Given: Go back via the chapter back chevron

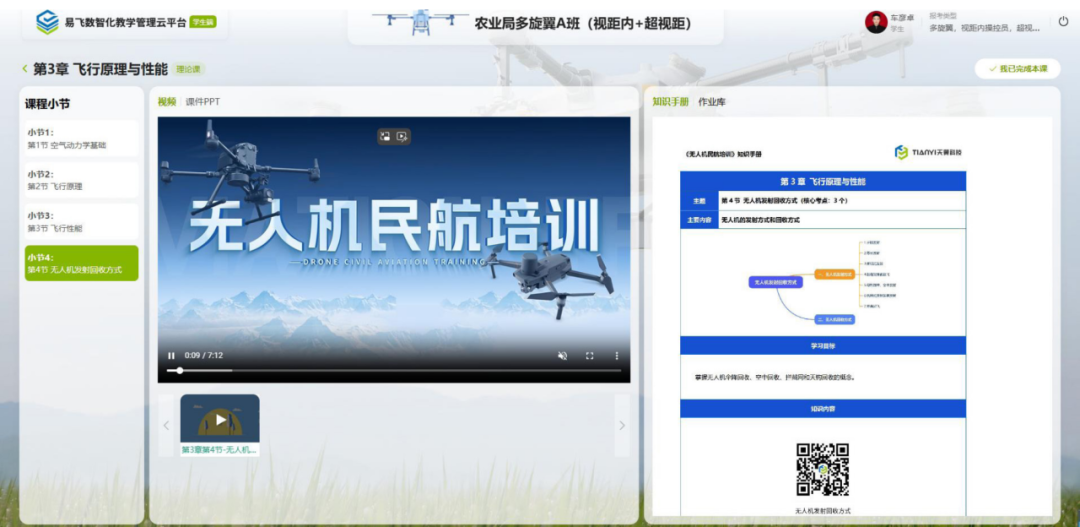Looking at the screenshot, I should click(25, 69).
